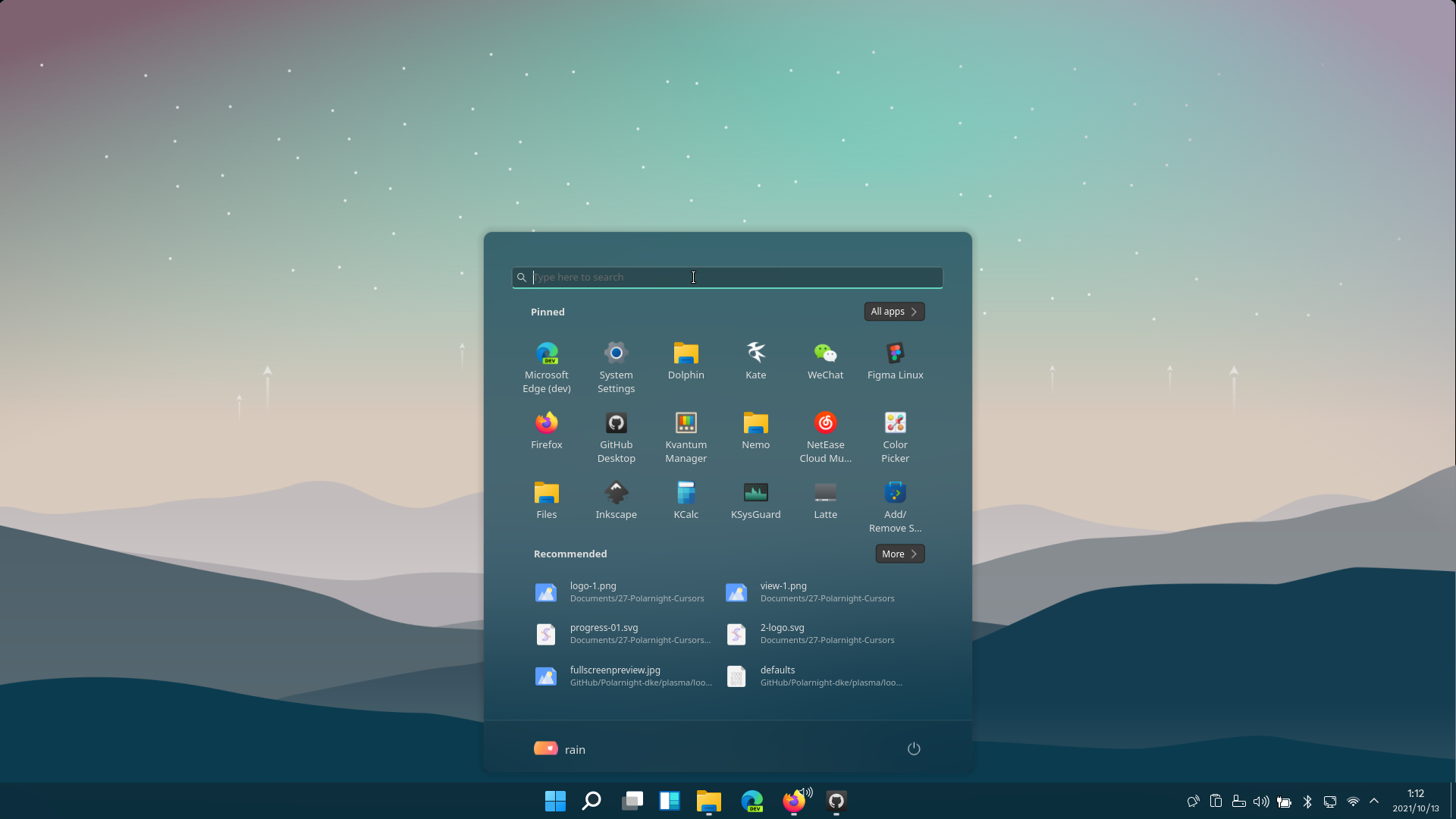This screenshot has width=1456, height=819.
Task: Open recommended file fullscreenpreview.jpg
Action: (622, 676)
